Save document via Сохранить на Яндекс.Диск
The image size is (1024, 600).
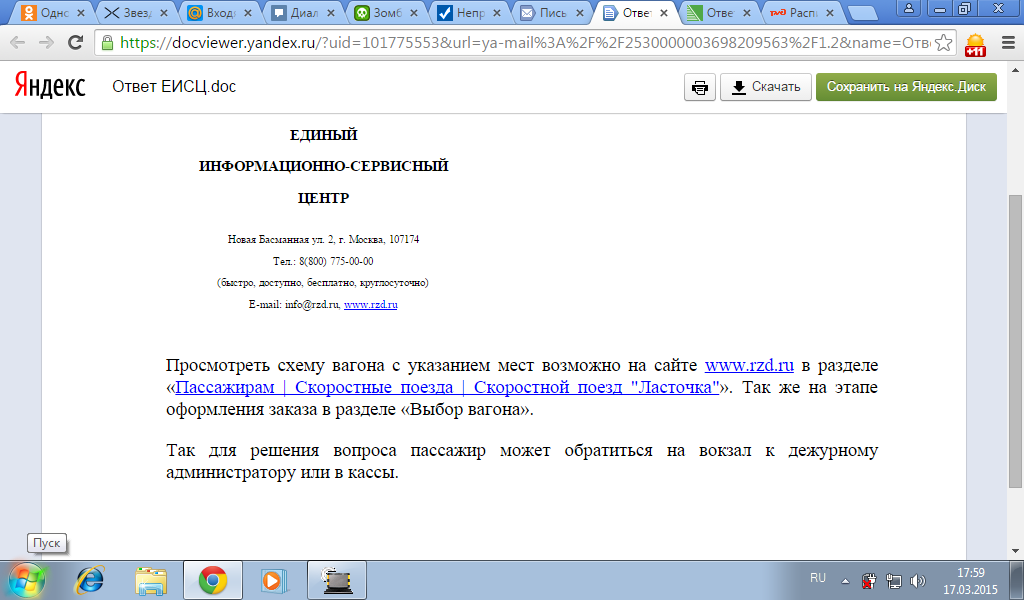tap(906, 87)
